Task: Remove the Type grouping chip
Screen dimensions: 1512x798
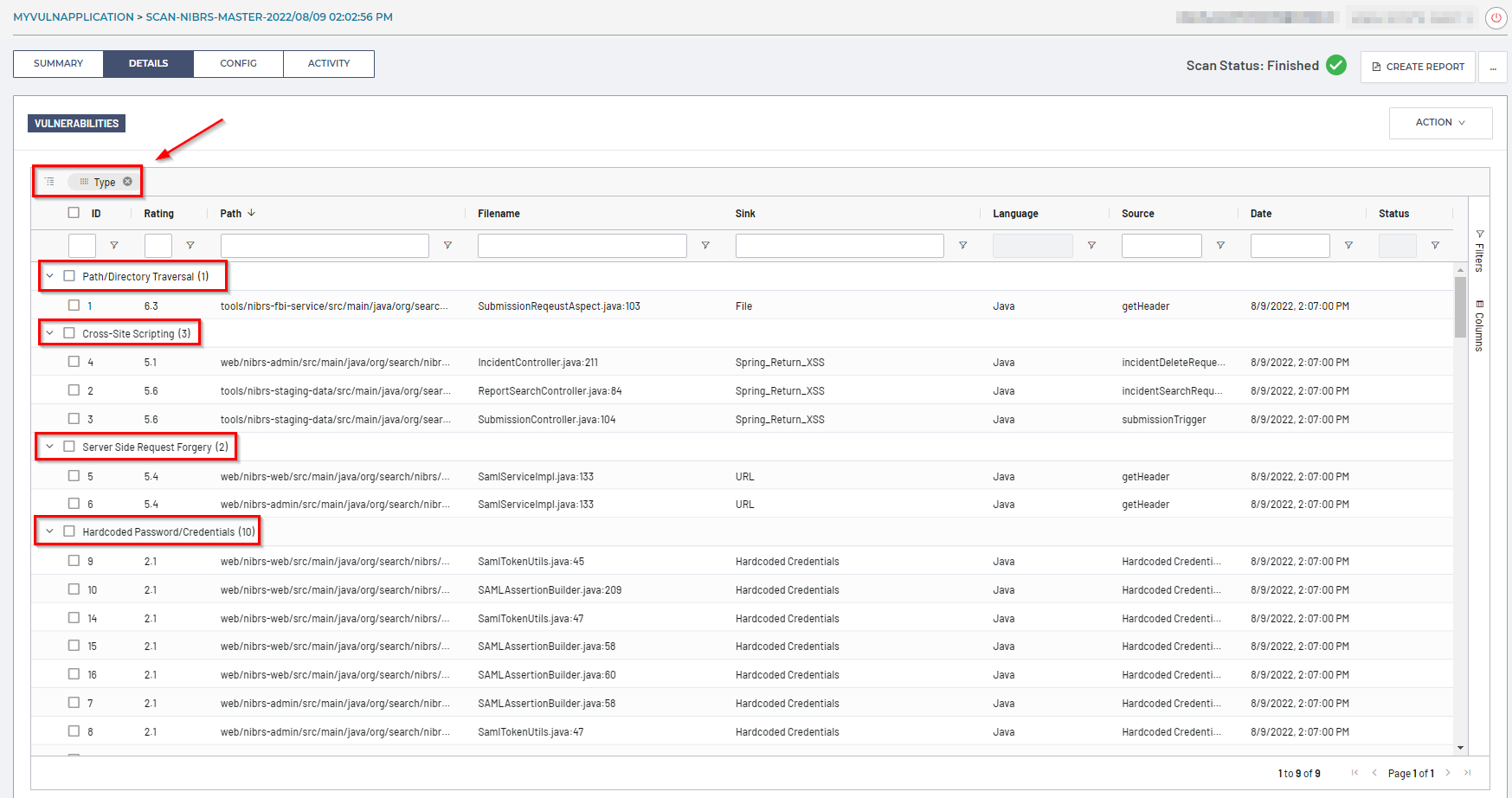Action: point(127,182)
